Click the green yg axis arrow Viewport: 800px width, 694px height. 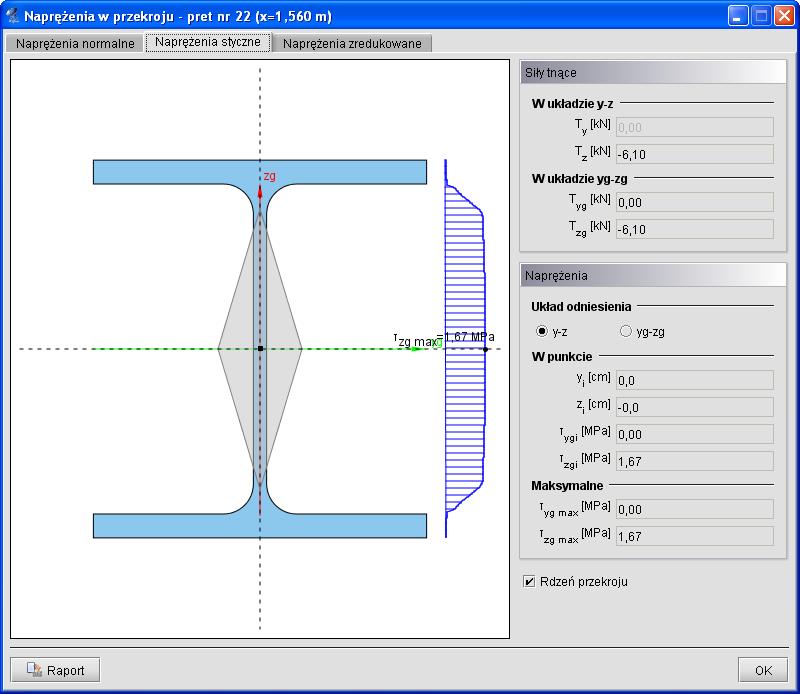click(417, 349)
